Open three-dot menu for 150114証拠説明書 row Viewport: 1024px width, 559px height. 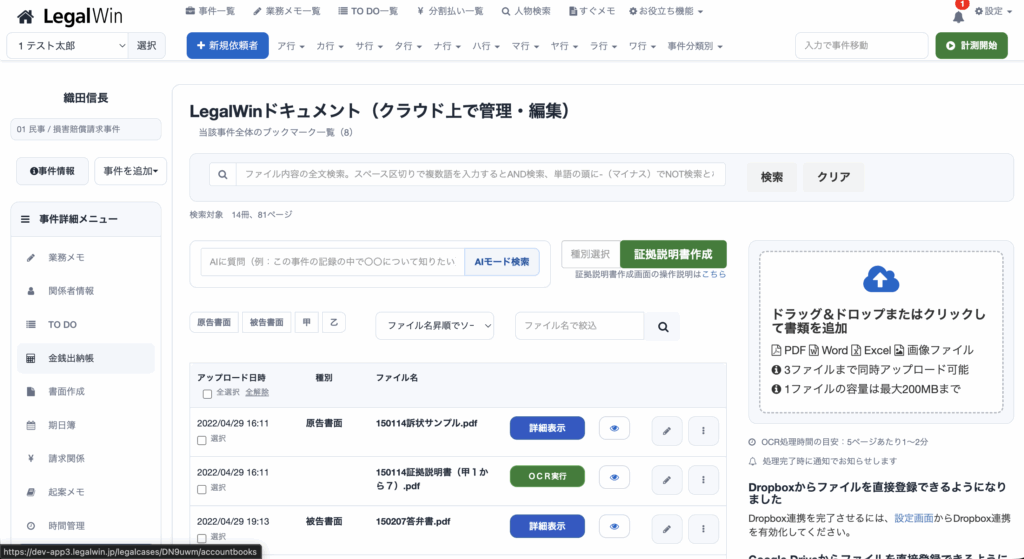click(703, 479)
